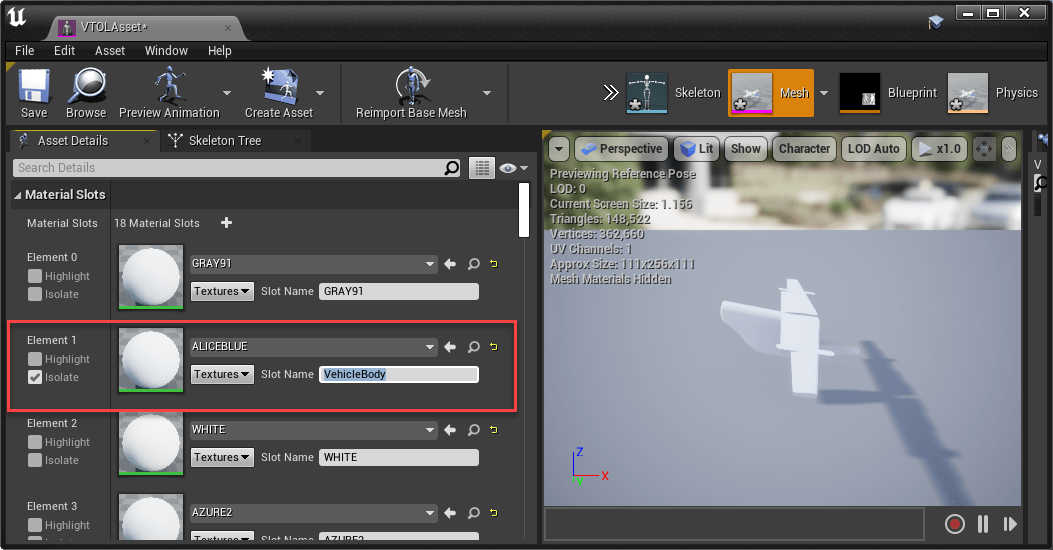This screenshot has height=550, width=1053.
Task: Open the ALICEBLUE material dropdown
Action: [x=313, y=347]
